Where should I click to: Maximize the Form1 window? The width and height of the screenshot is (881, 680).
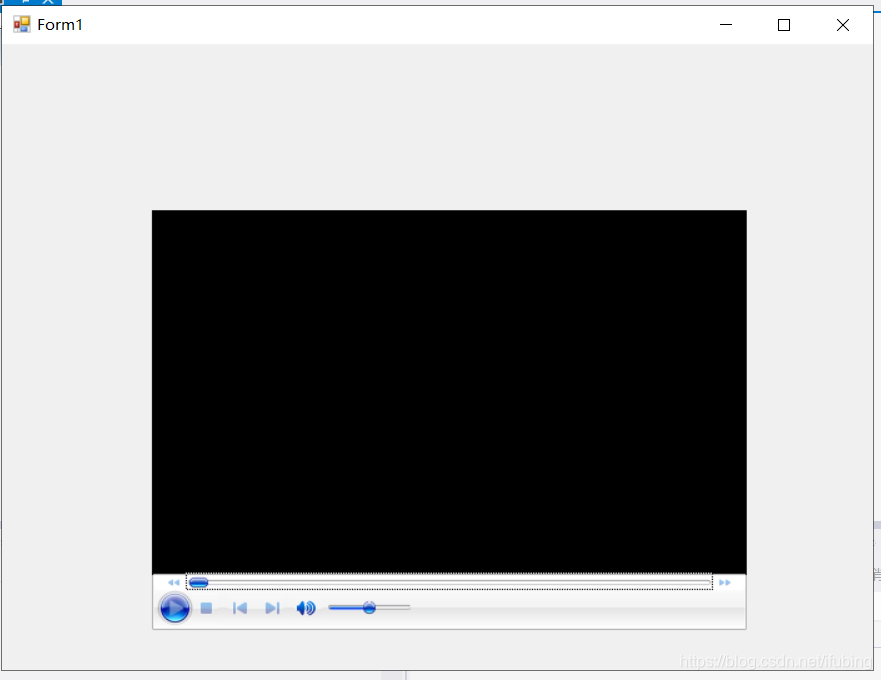point(784,25)
